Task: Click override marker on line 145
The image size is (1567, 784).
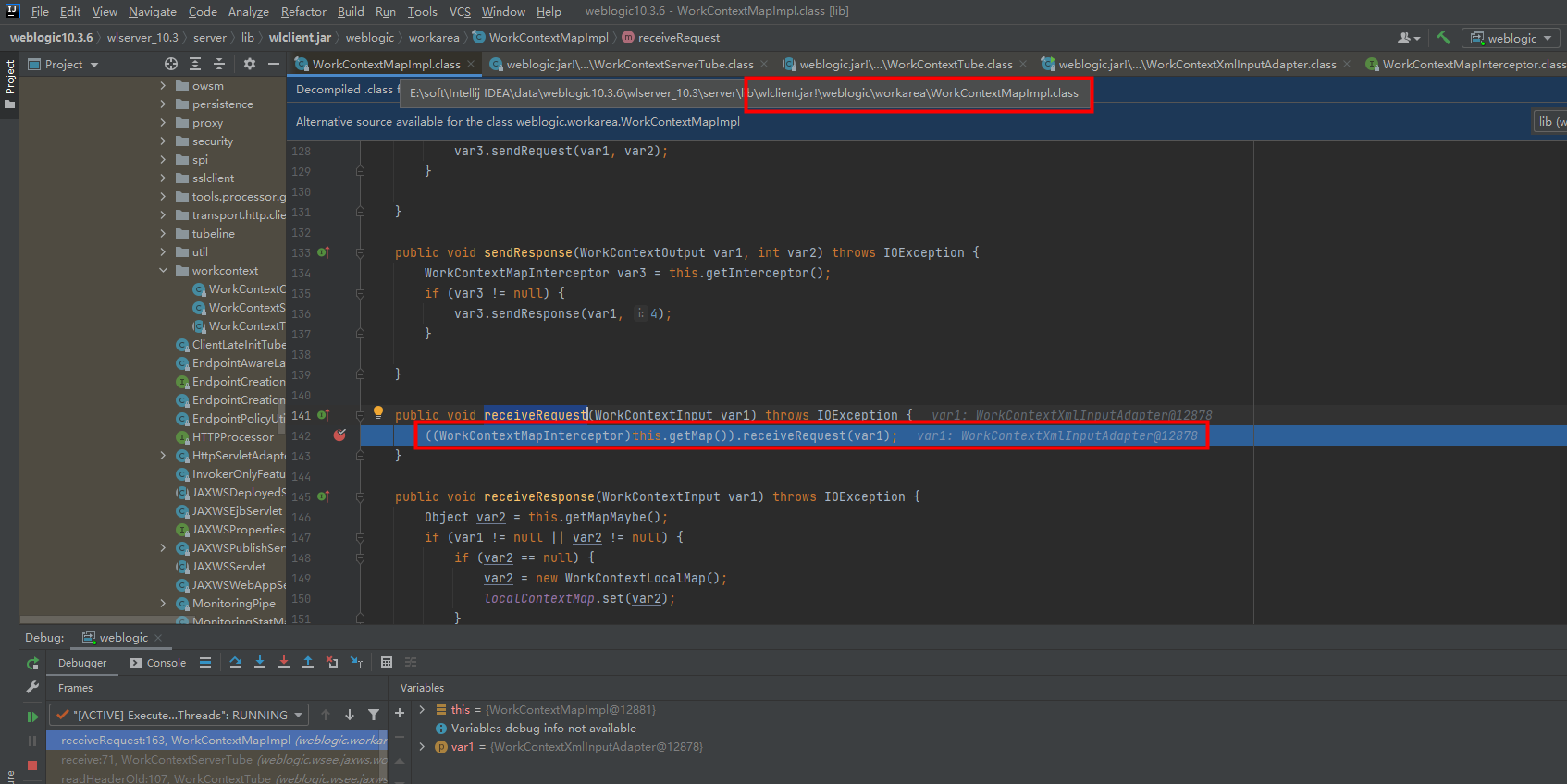Action: [324, 496]
